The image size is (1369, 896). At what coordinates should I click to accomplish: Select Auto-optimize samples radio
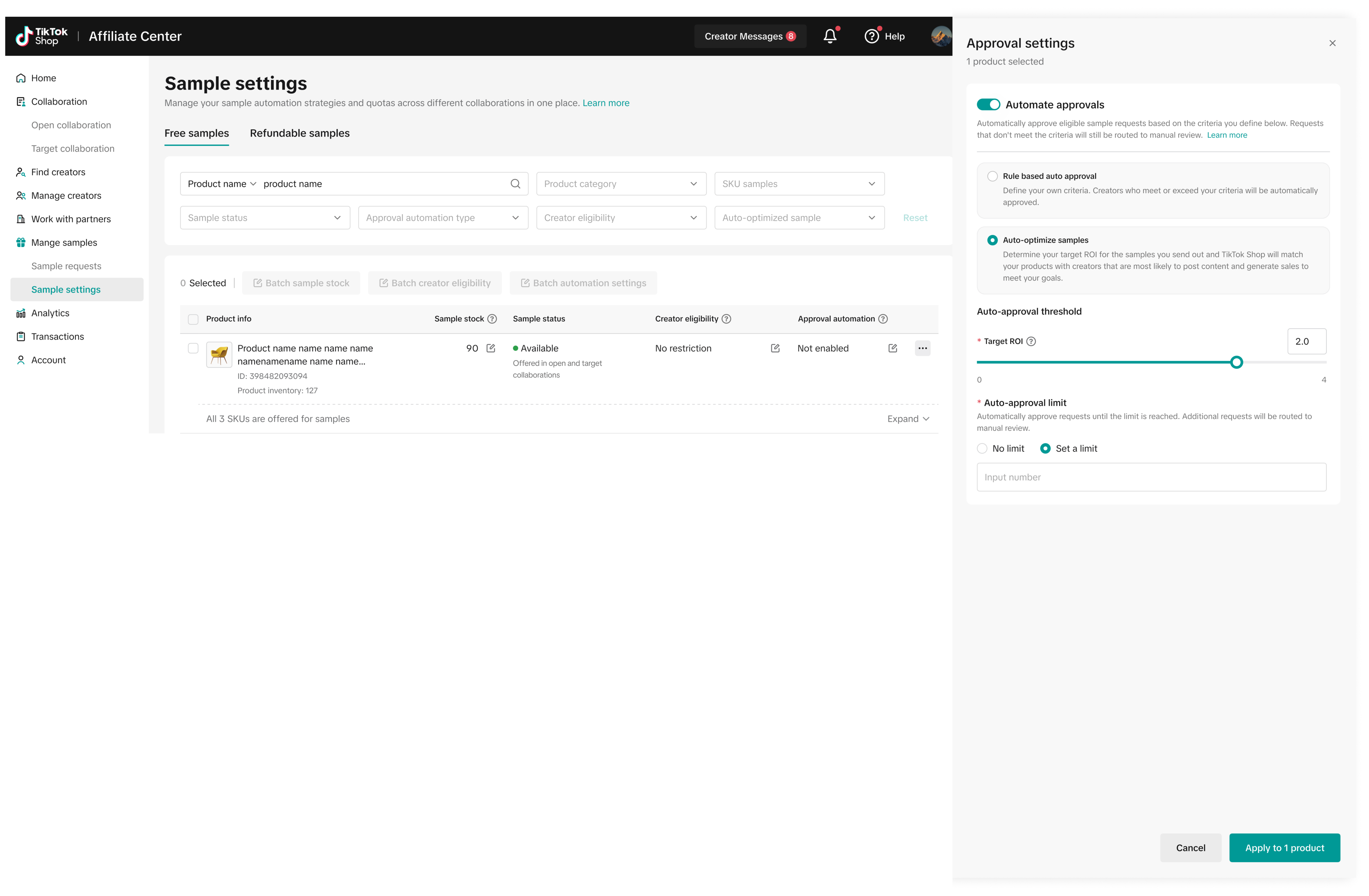coord(992,240)
